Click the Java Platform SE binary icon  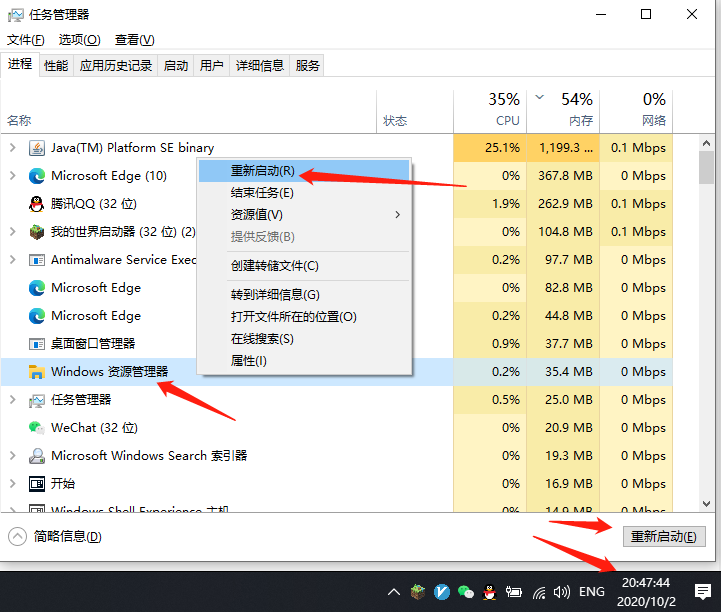coord(37,148)
